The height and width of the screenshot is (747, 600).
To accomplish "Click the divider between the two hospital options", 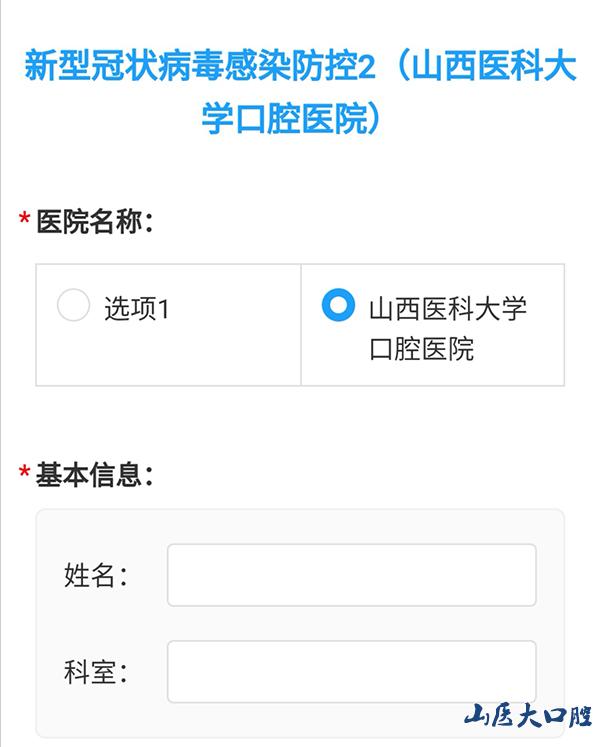I will (x=301, y=325).
